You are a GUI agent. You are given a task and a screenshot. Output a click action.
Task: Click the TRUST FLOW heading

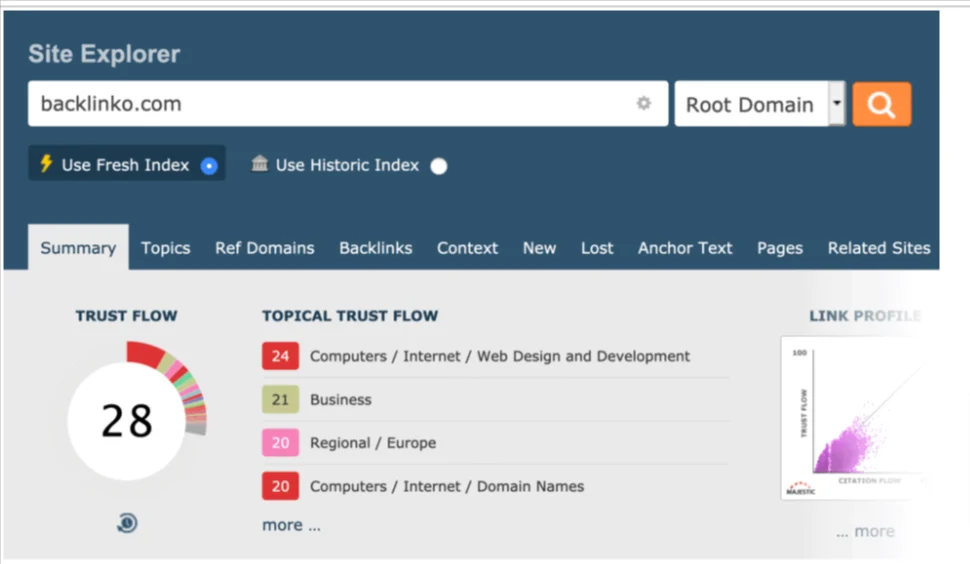click(126, 316)
